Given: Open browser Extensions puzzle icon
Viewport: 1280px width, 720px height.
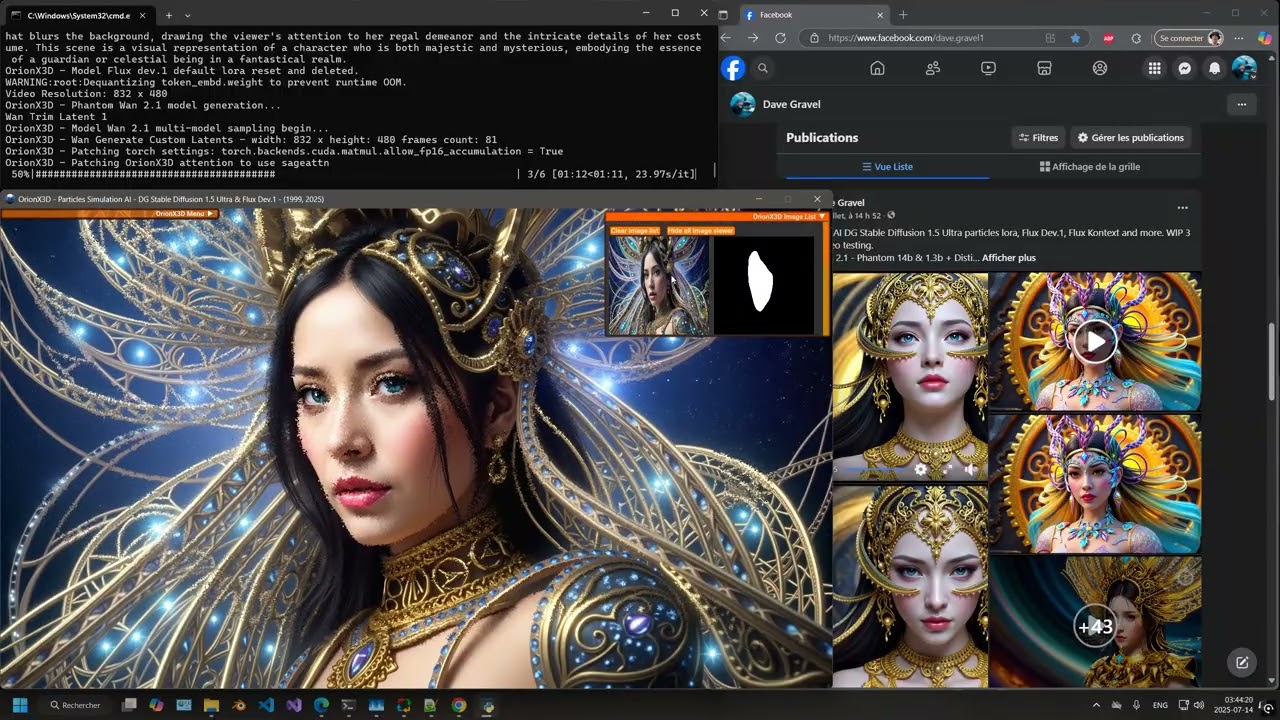Looking at the screenshot, I should [x=1136, y=38].
